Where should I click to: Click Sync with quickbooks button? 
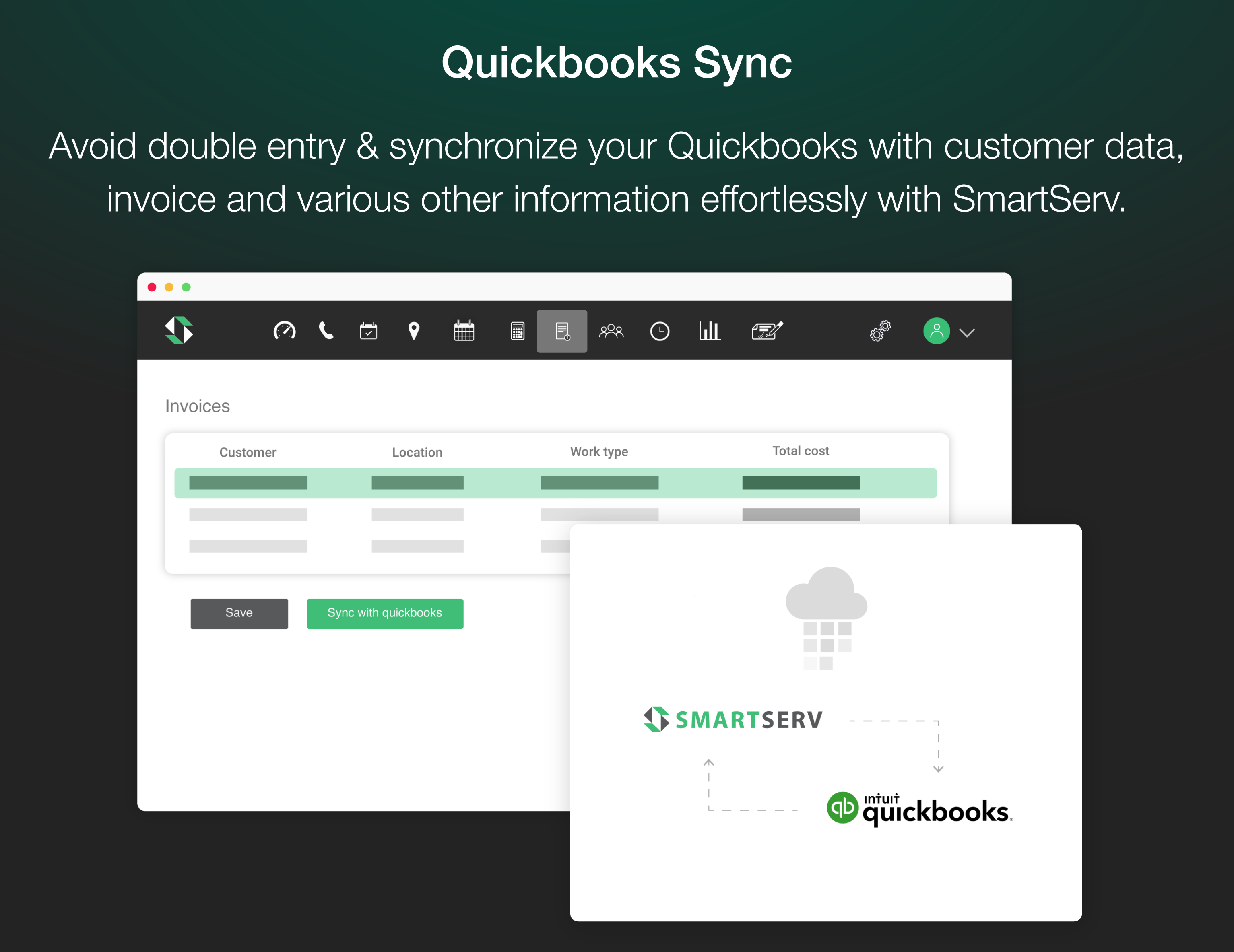click(385, 614)
